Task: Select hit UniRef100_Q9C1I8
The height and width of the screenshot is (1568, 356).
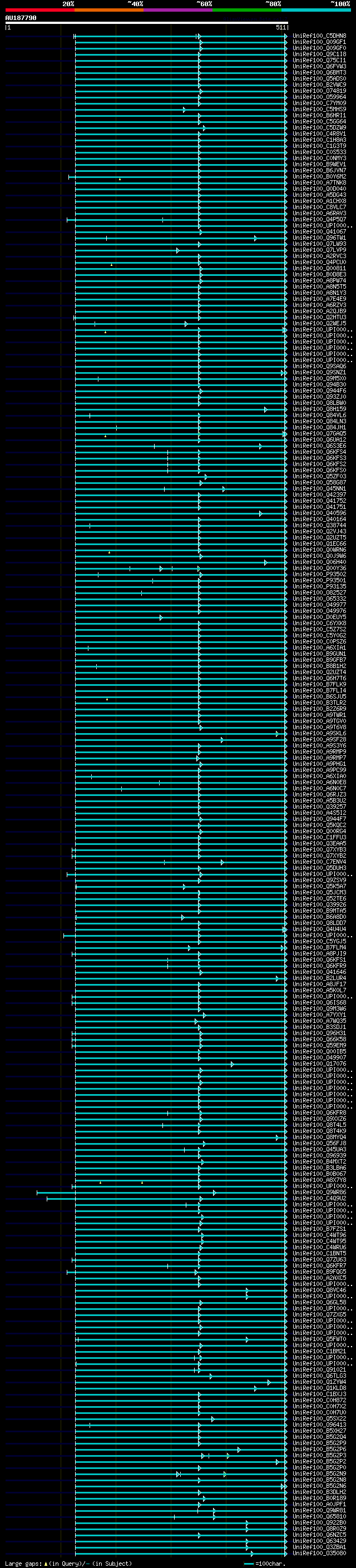Action: pos(319,54)
